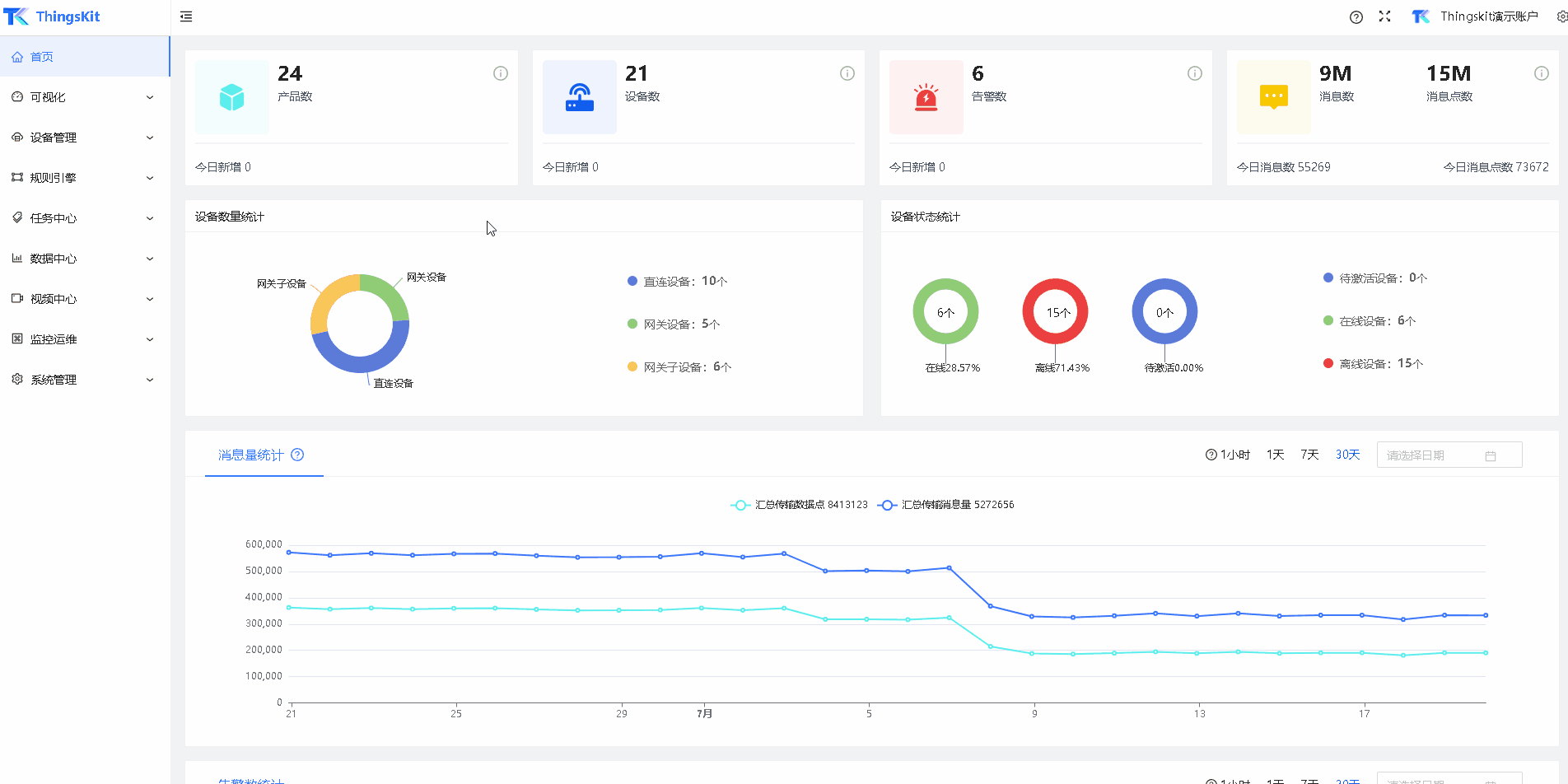Switch message chart range to 7天
The image size is (1568, 784).
point(1309,455)
